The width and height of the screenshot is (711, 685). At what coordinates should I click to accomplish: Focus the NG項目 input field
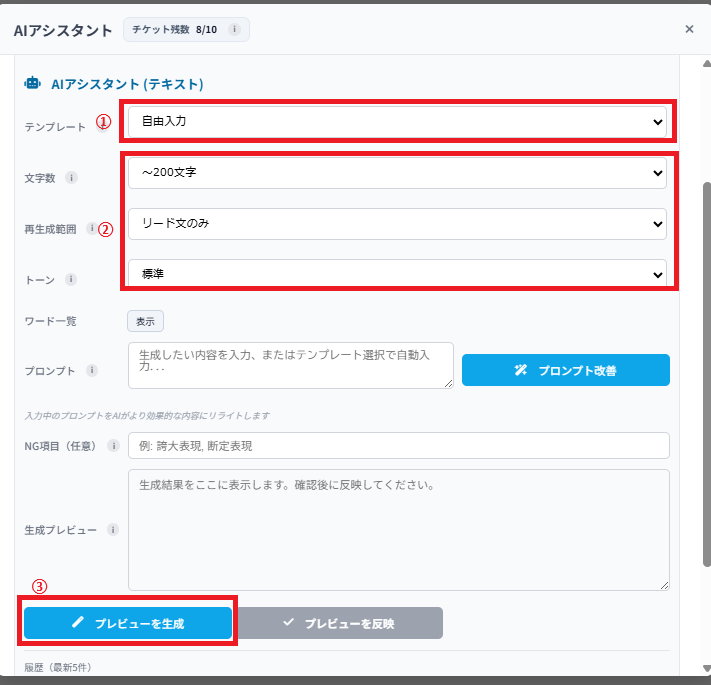tap(398, 446)
